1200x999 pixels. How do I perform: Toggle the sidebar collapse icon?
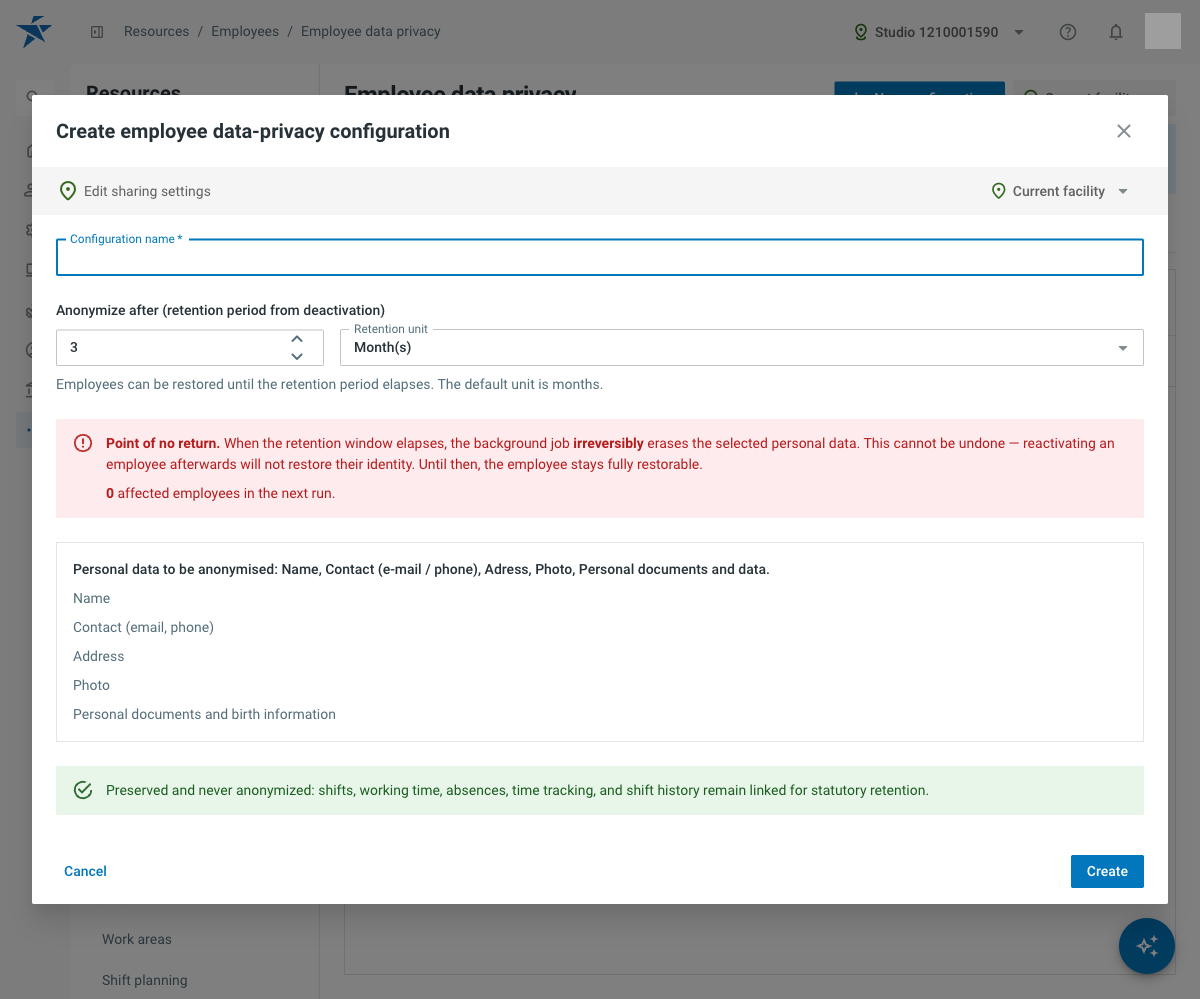coord(97,32)
